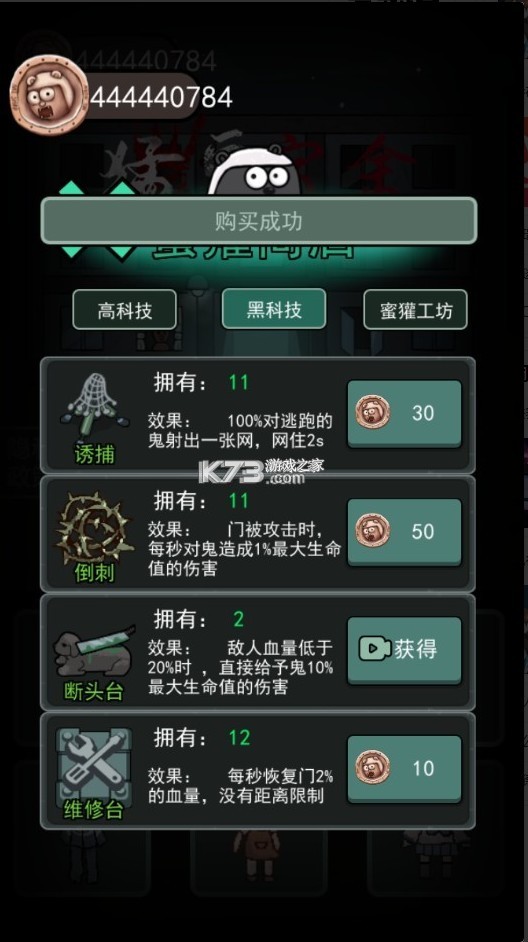Image resolution: width=528 pixels, height=942 pixels.
Task: Click the video ad icon beside 获得
Action: coord(374,649)
